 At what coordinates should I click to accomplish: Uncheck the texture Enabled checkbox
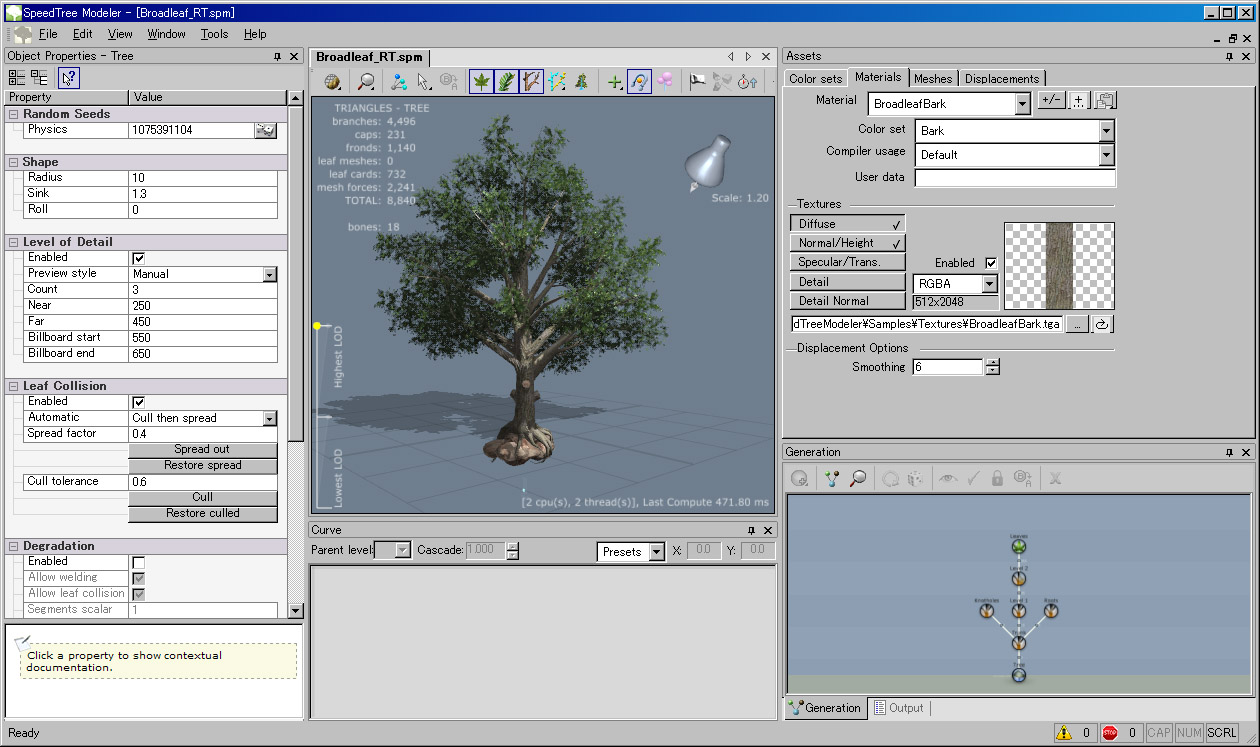pos(991,263)
